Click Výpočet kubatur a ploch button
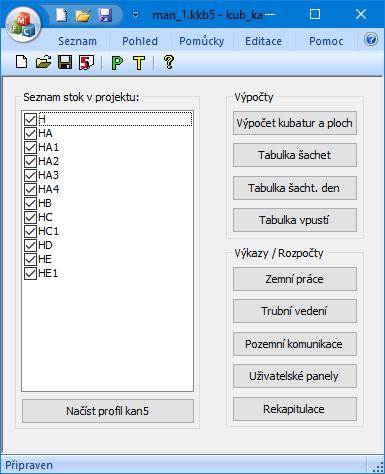This screenshot has width=385, height=474. (x=295, y=123)
